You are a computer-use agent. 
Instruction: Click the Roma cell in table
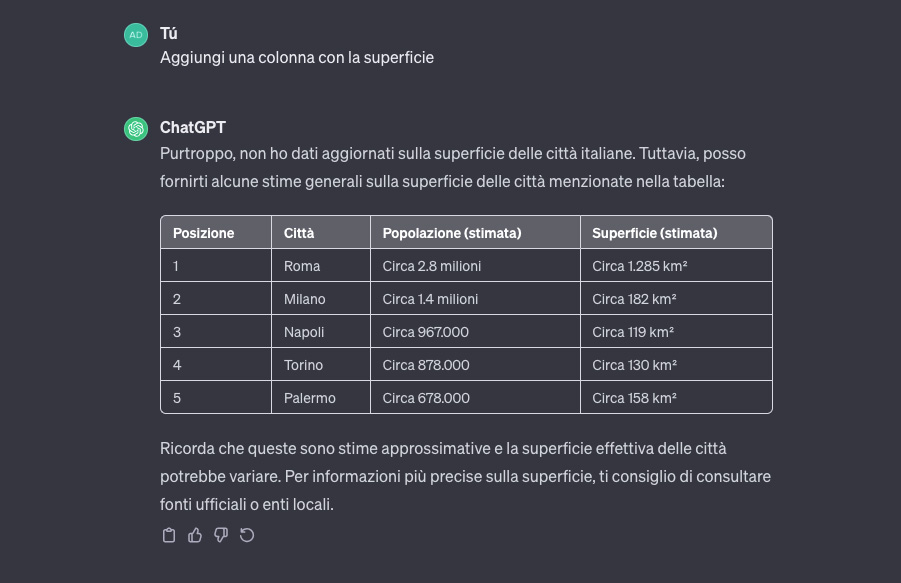click(x=302, y=266)
